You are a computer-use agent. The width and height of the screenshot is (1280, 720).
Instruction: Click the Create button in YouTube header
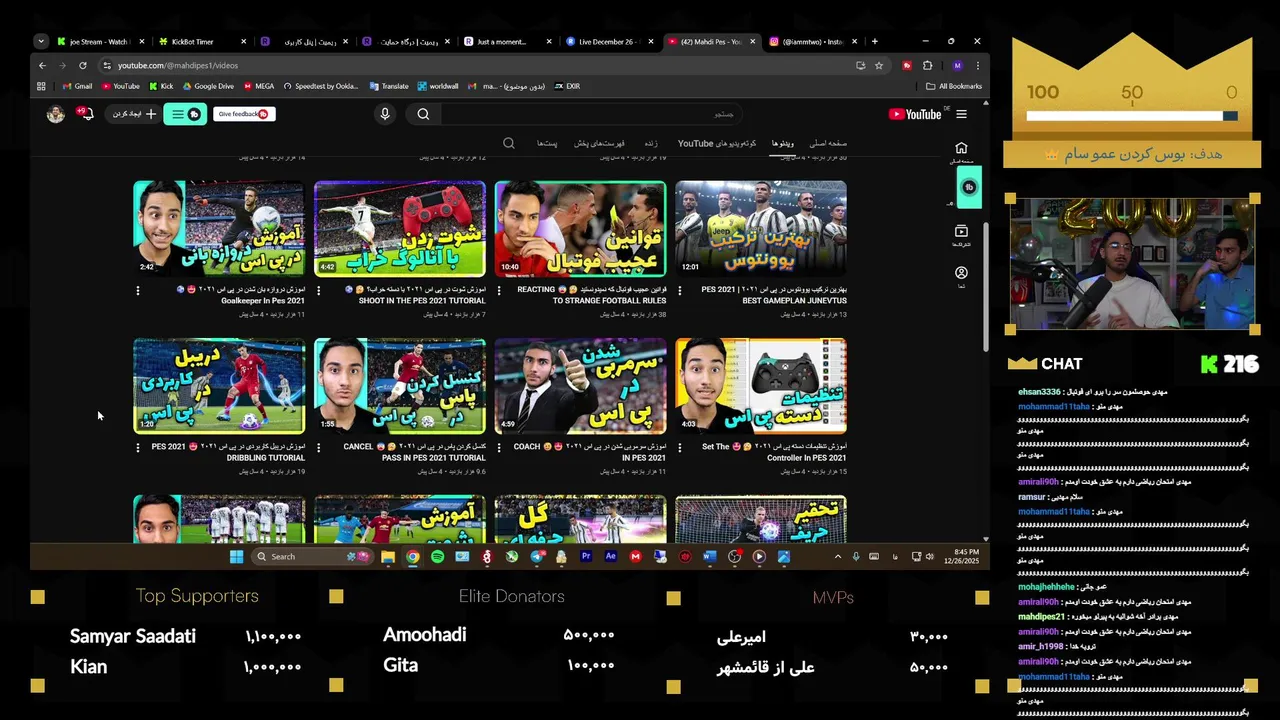131,114
